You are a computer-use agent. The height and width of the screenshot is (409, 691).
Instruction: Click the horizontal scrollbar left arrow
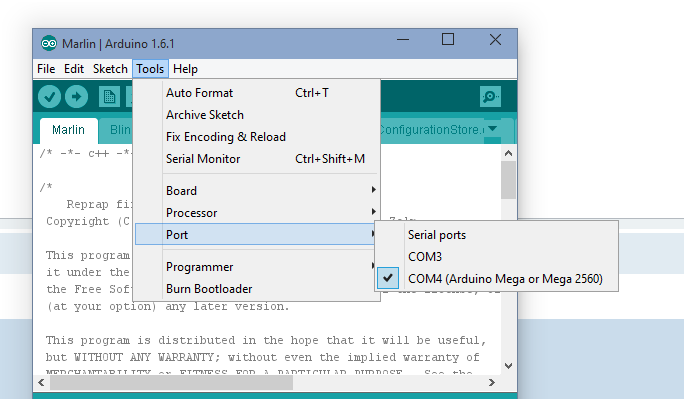click(x=41, y=383)
